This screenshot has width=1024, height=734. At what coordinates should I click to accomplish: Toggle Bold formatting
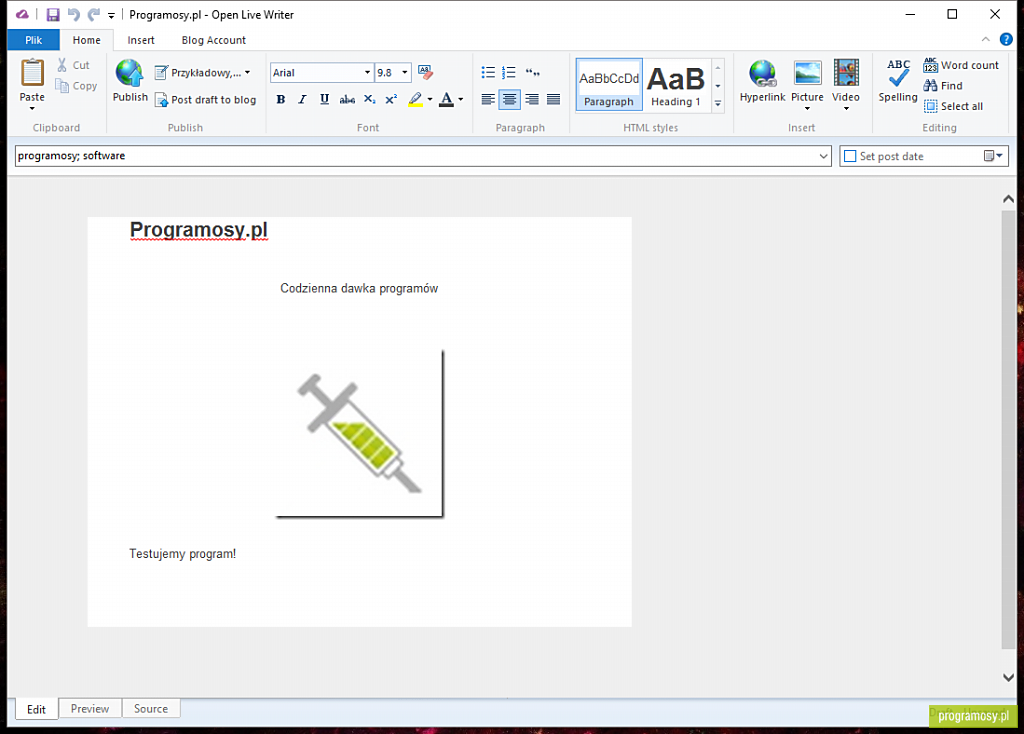pyautogui.click(x=281, y=99)
